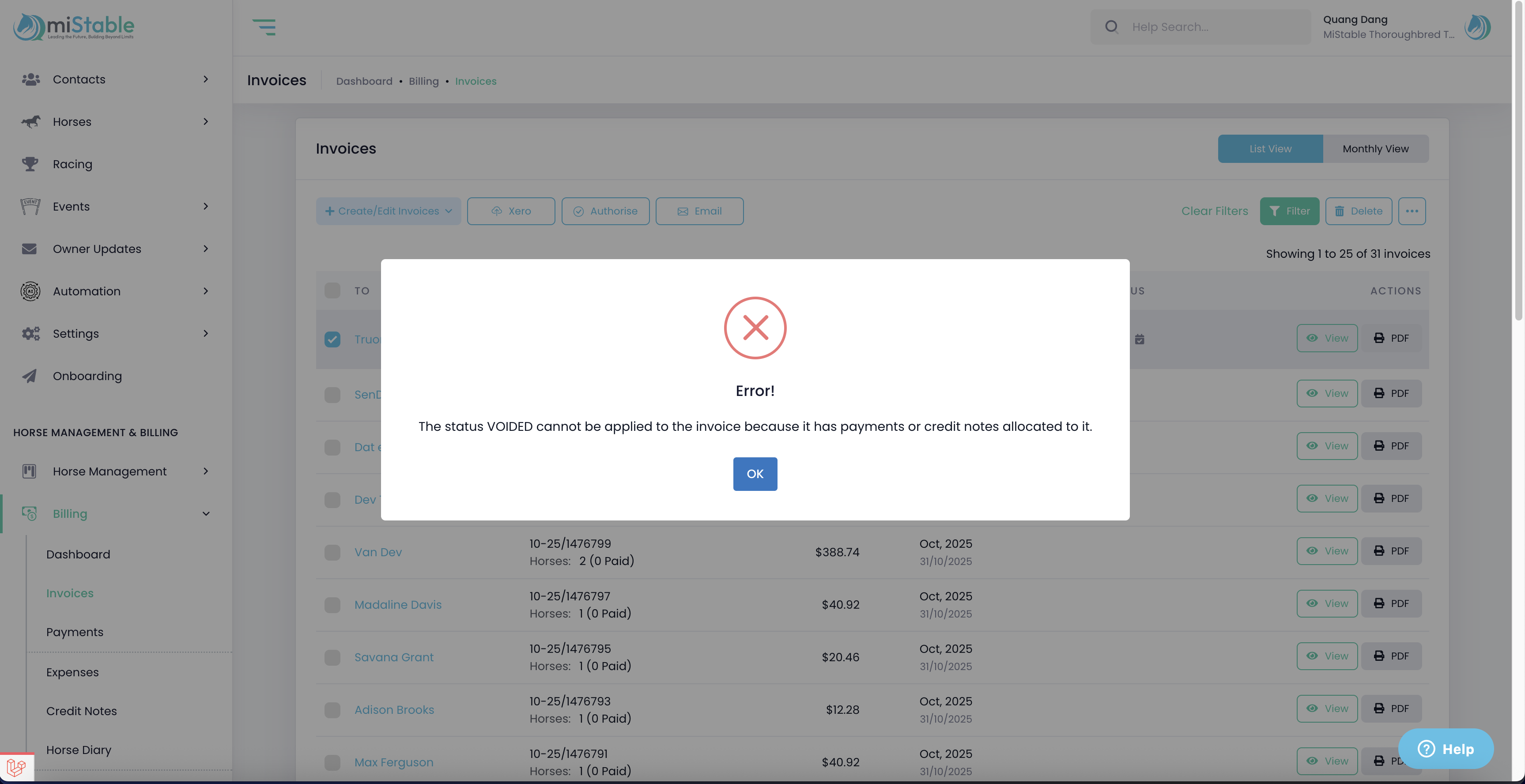Toggle the select-all header checkbox
Screen dimensions: 1525x784
coord(332,290)
